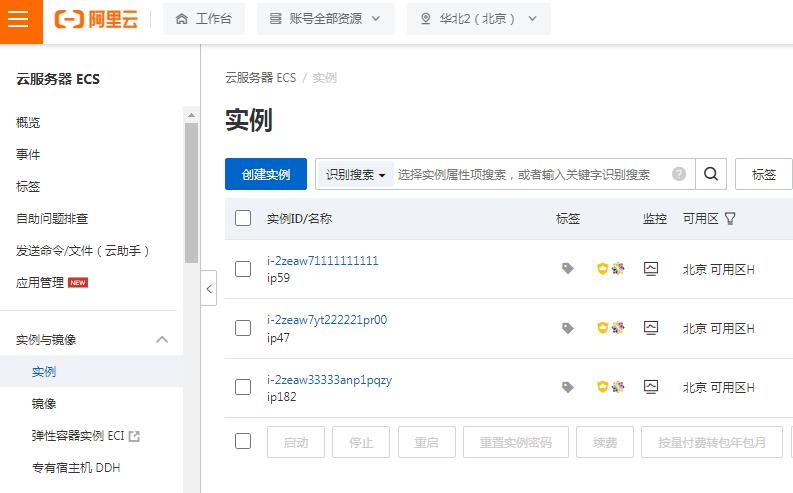Screen dimensions: 793x493
Task: Open monitoring icon for instance ip59
Action: (x=651, y=269)
